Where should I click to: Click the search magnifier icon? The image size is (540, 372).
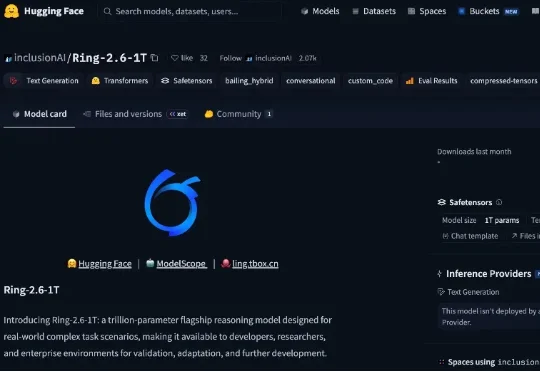coord(107,11)
